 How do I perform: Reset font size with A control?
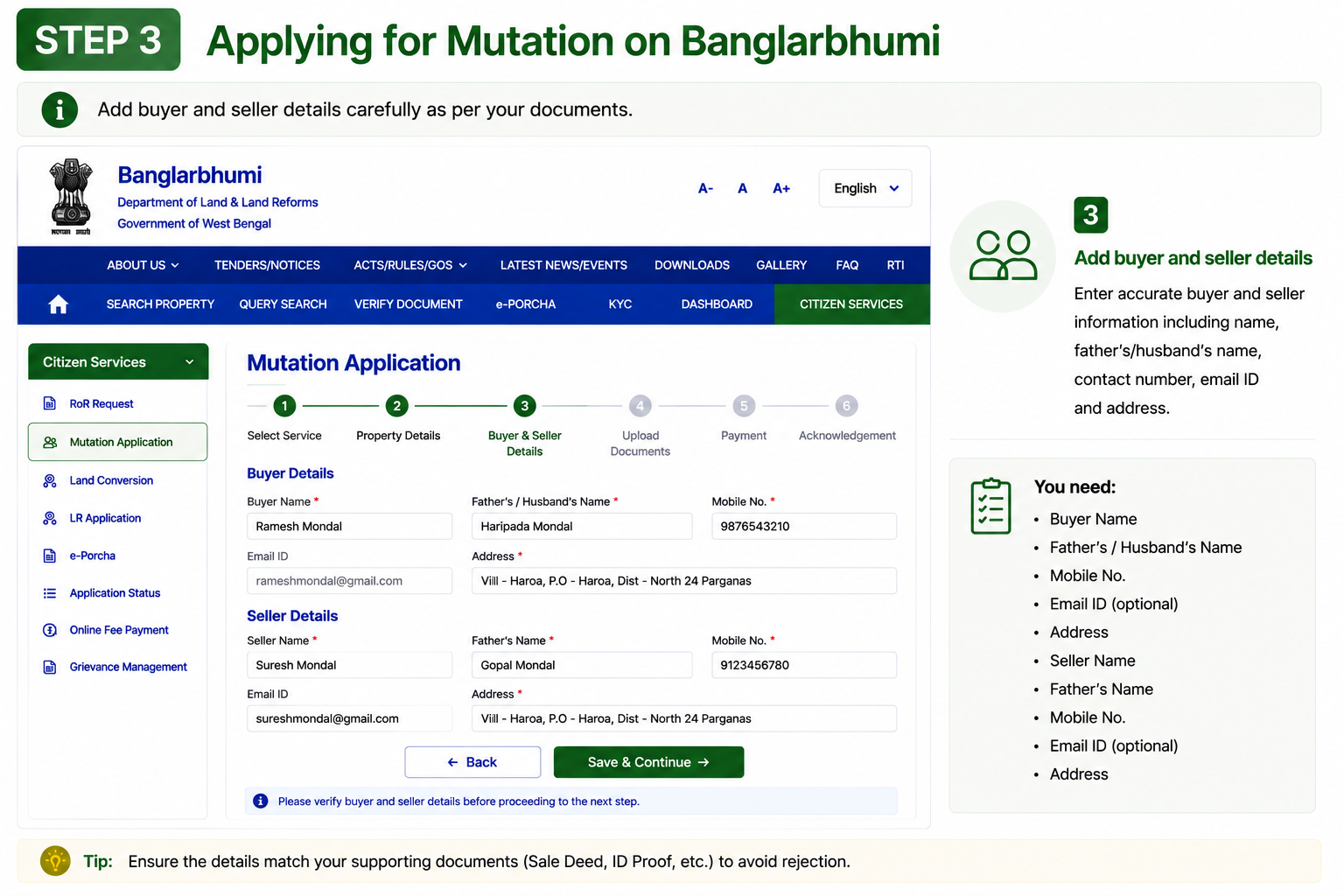tap(742, 188)
